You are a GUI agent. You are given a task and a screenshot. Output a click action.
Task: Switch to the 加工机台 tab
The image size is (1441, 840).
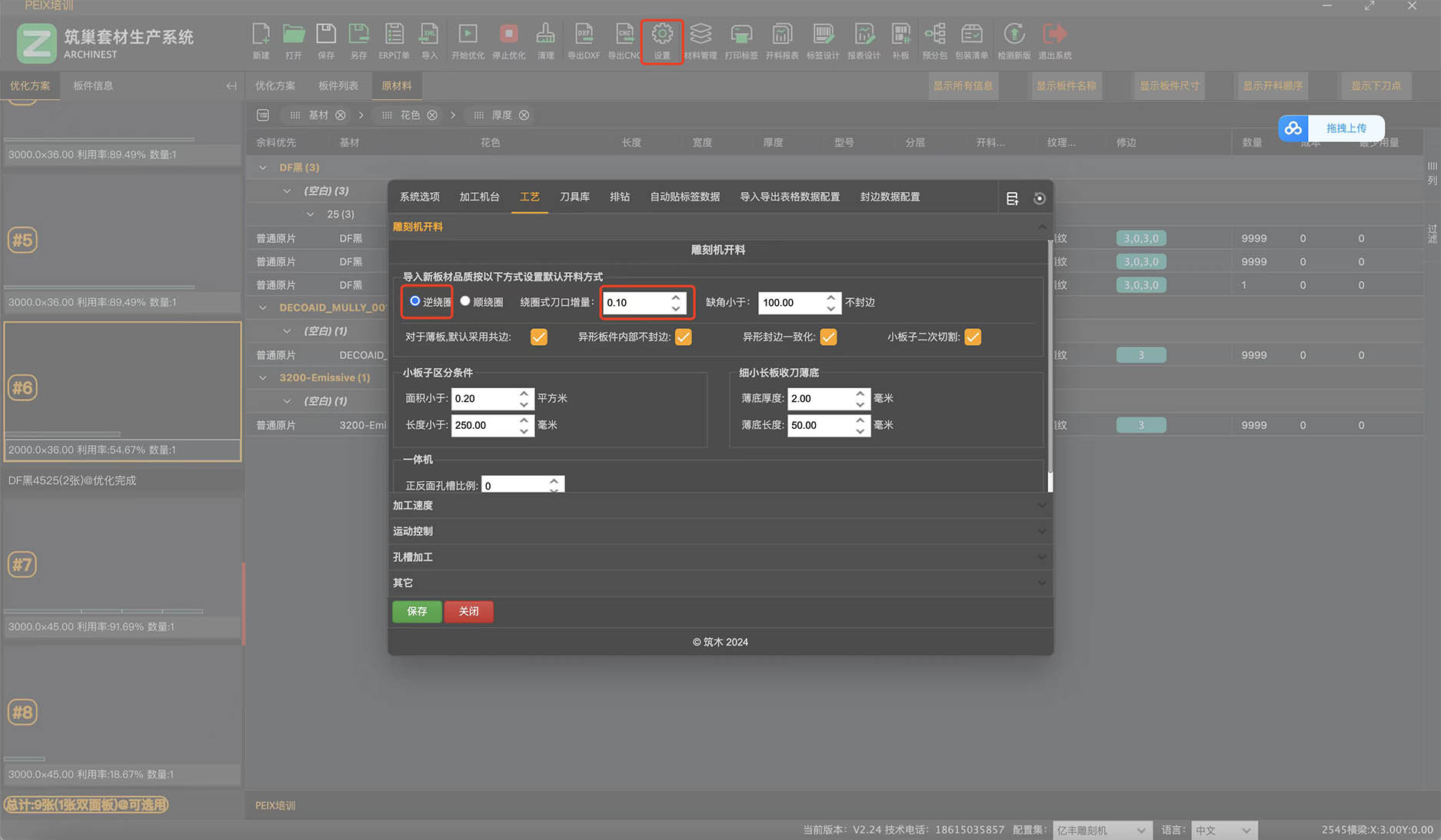pyautogui.click(x=479, y=197)
